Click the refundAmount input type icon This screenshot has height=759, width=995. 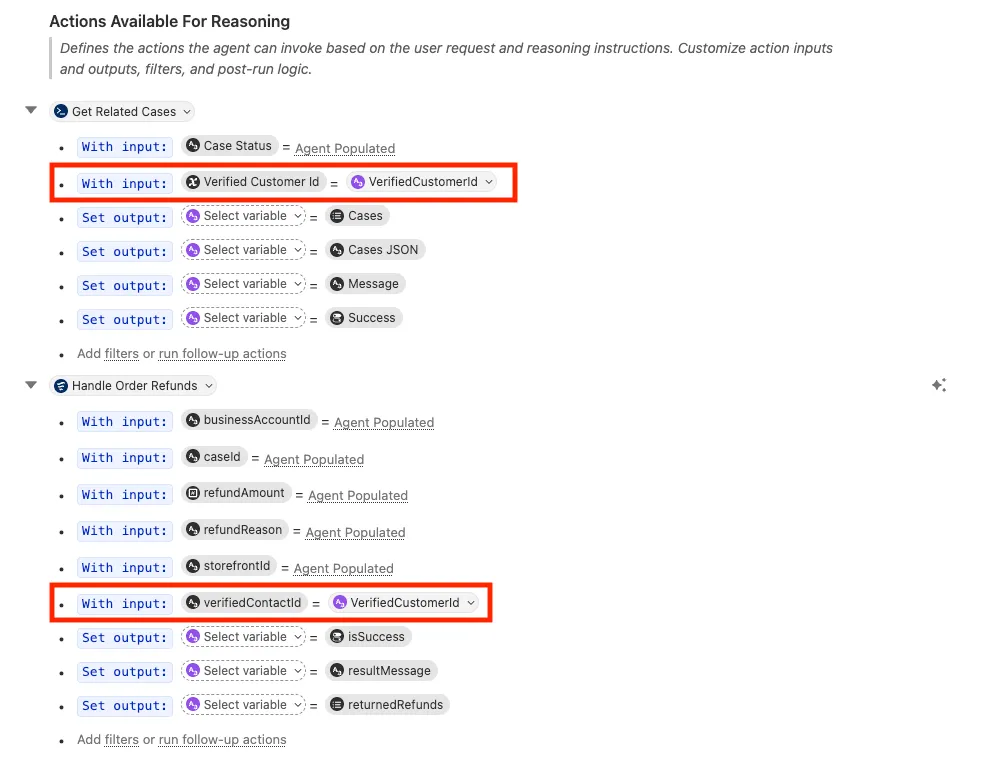click(193, 493)
